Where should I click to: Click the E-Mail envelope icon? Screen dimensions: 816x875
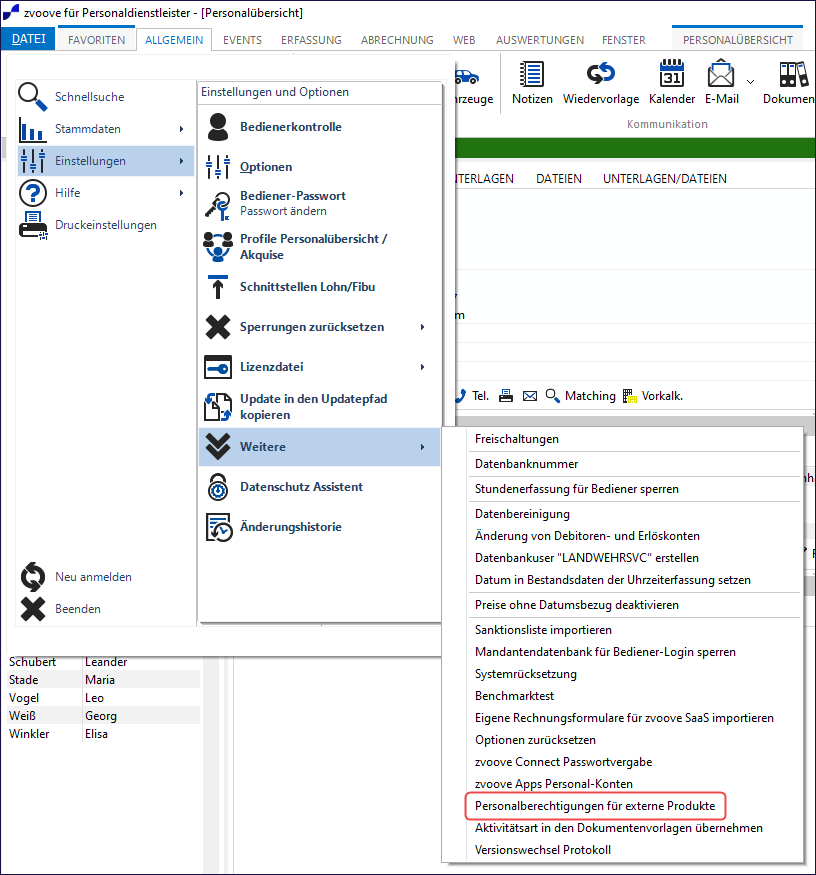[x=721, y=73]
